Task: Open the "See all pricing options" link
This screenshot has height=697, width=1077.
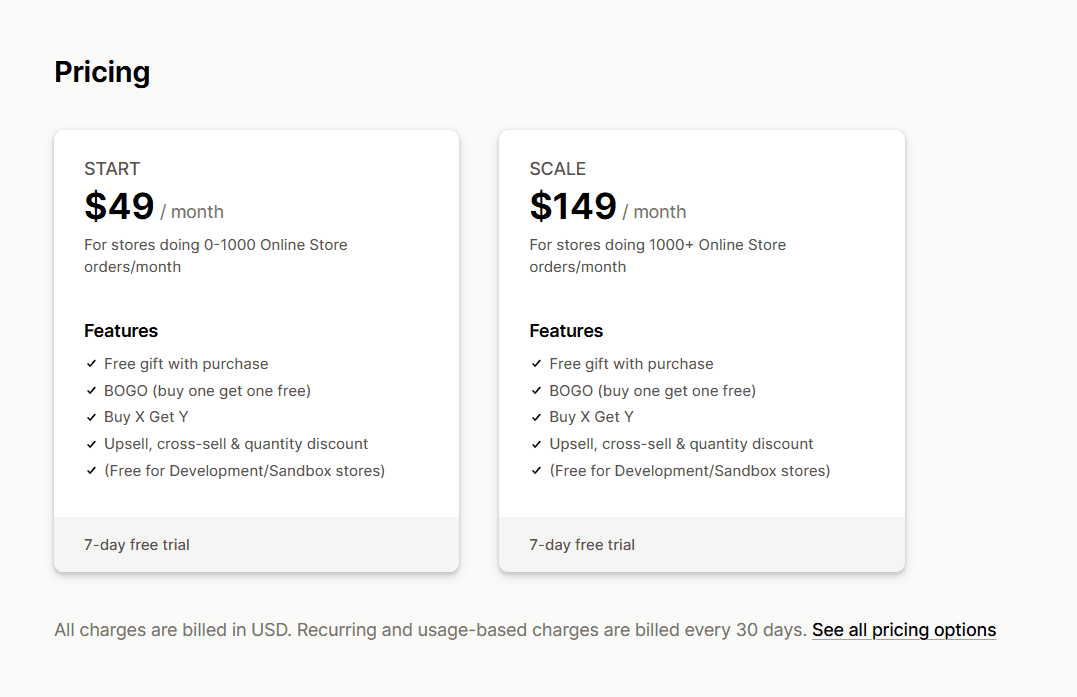Action: point(903,630)
